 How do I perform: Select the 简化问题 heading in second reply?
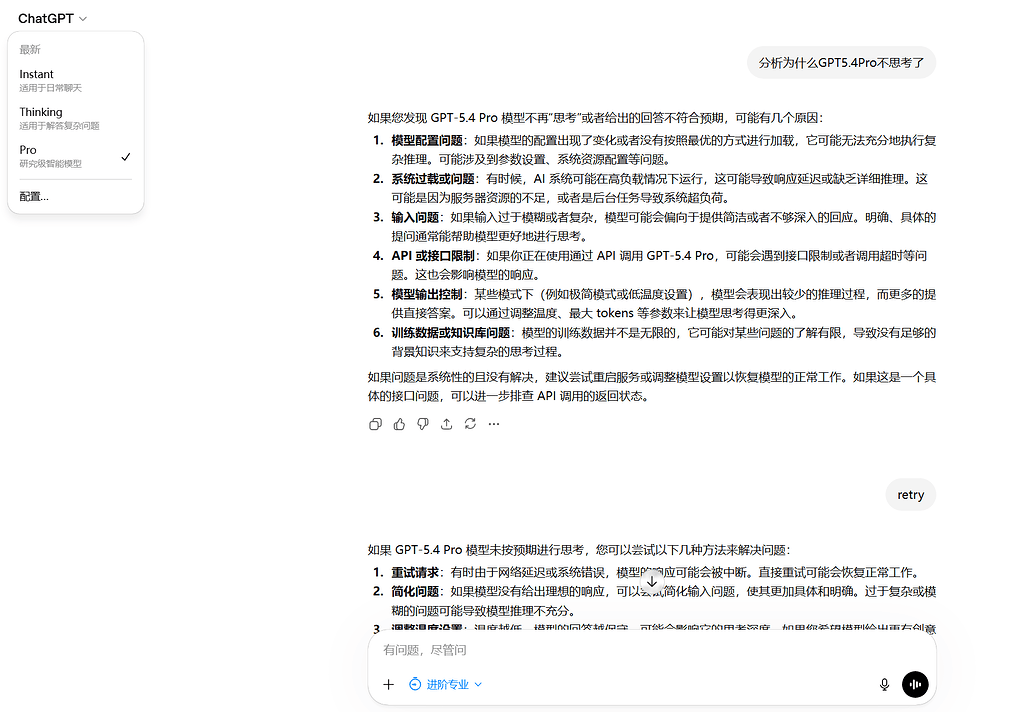click(x=415, y=592)
